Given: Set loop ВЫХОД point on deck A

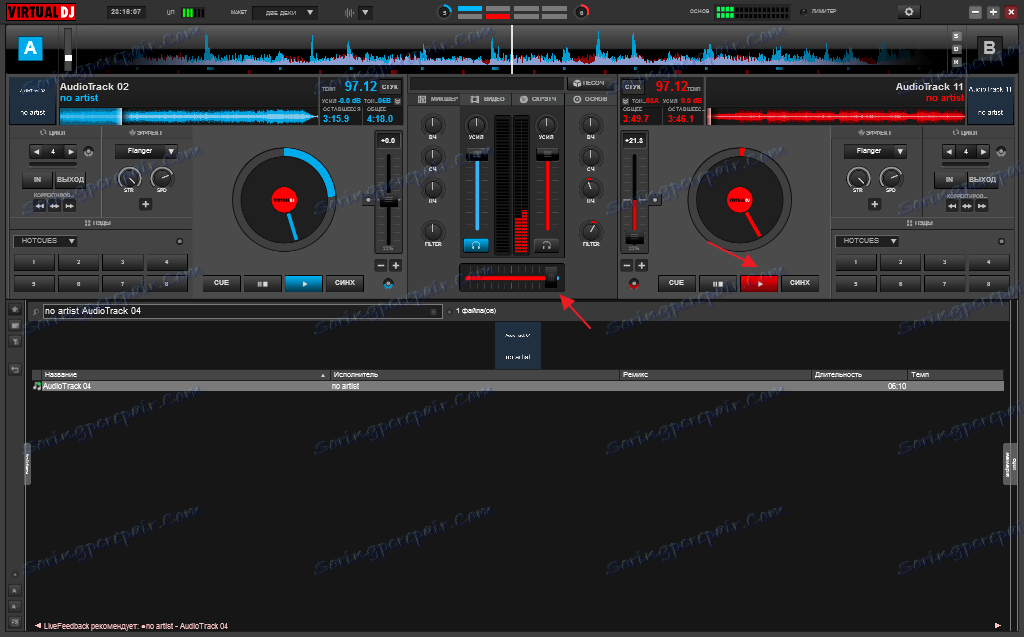Looking at the screenshot, I should coord(70,180).
